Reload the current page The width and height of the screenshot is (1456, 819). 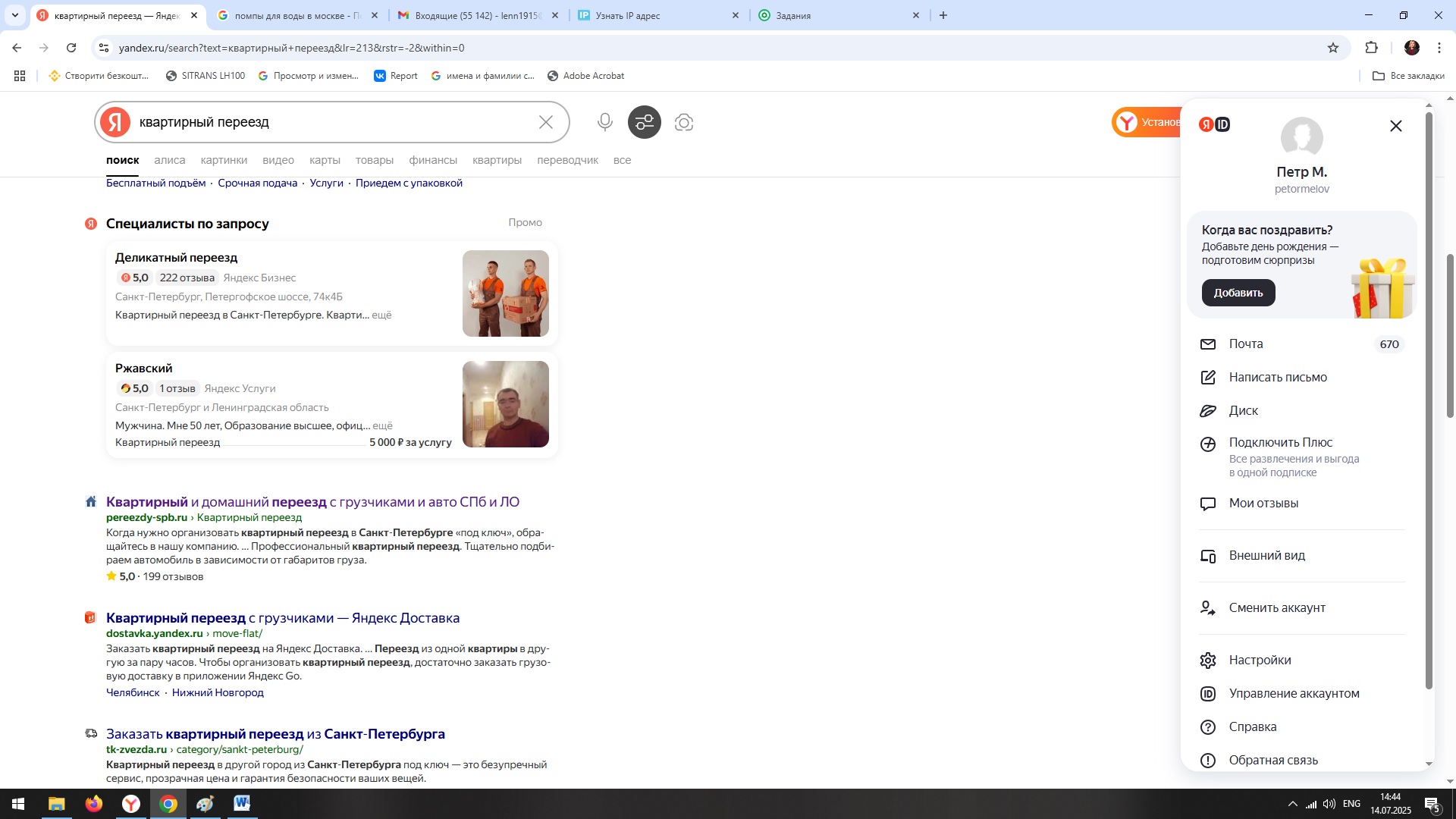pyautogui.click(x=71, y=48)
